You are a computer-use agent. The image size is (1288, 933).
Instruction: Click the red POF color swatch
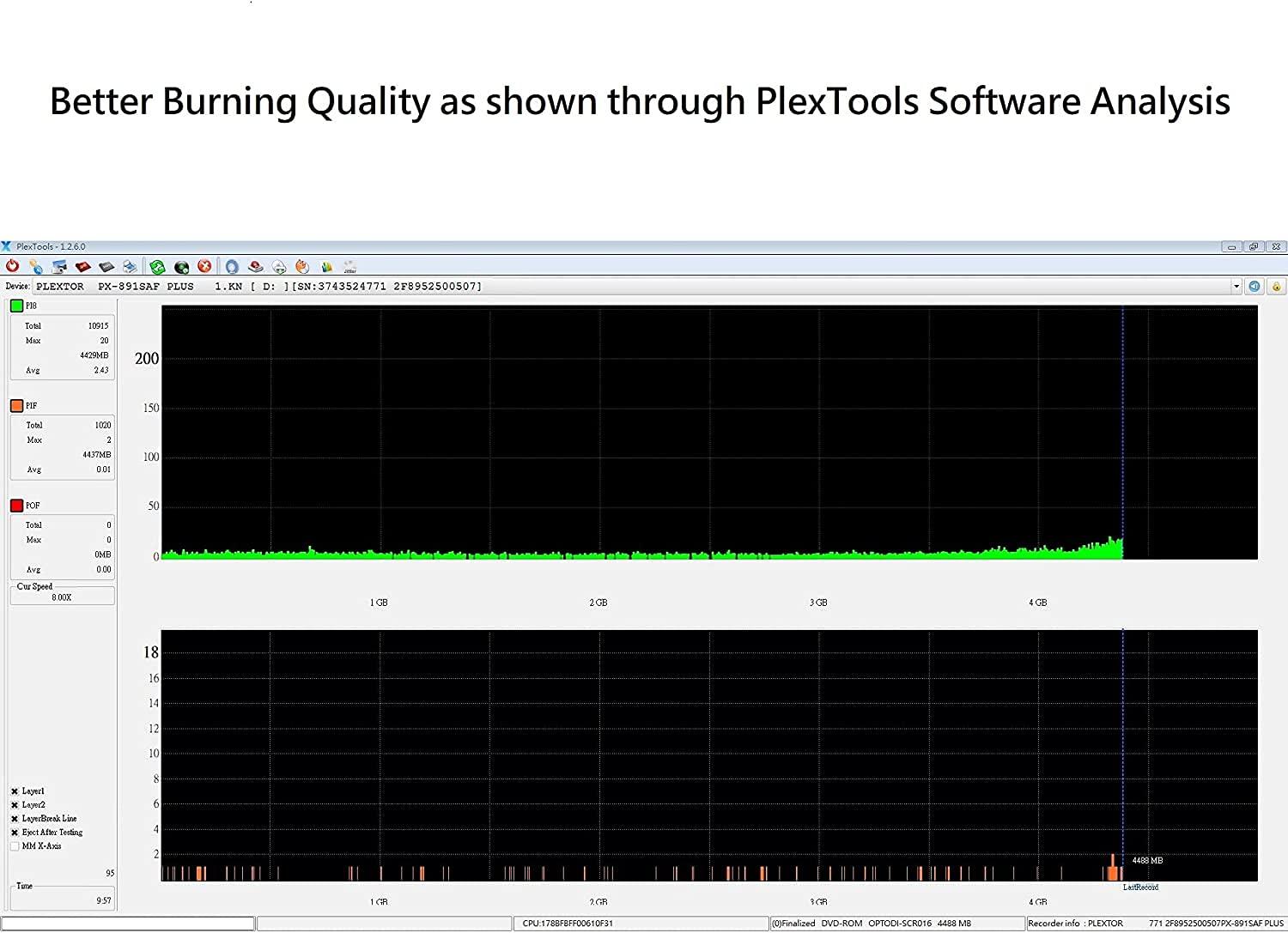(16, 506)
